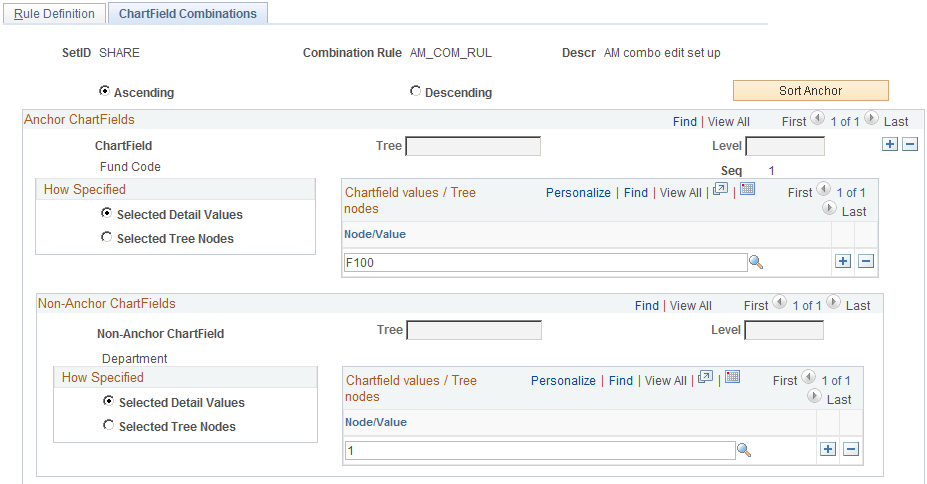
Task: Personalize the Department values grid
Action: (563, 381)
